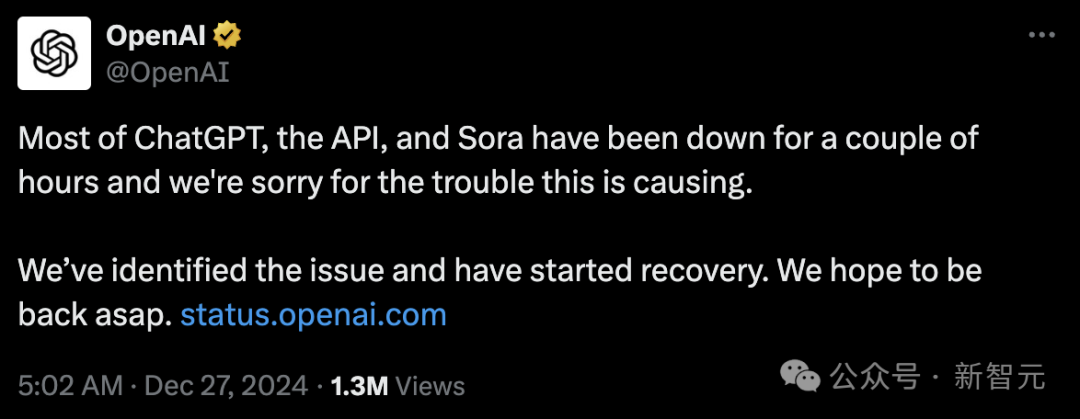The height and width of the screenshot is (419, 1080).
Task: Click the back asap text before the link
Action: click(94, 316)
